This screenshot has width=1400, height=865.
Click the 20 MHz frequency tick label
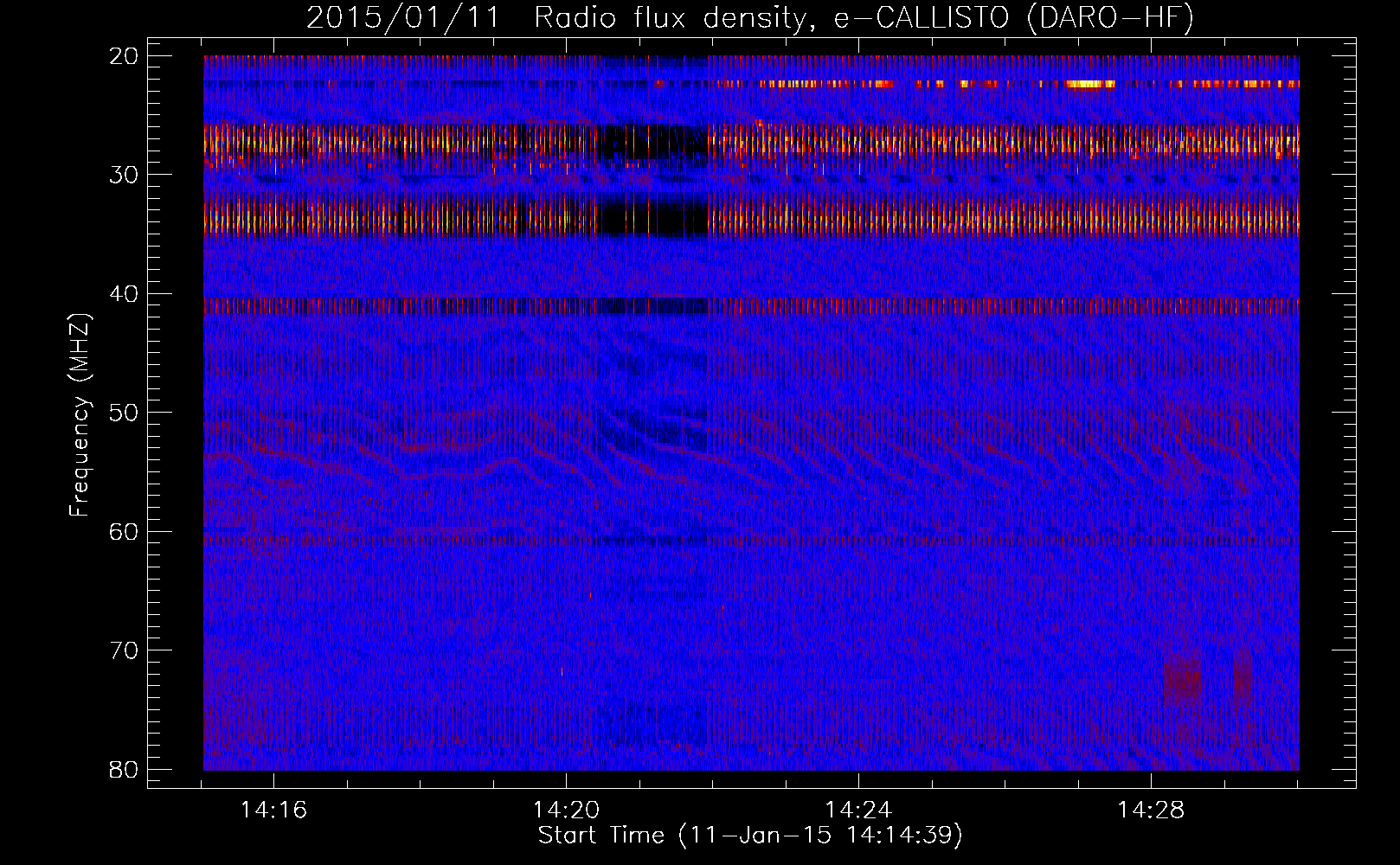(124, 56)
